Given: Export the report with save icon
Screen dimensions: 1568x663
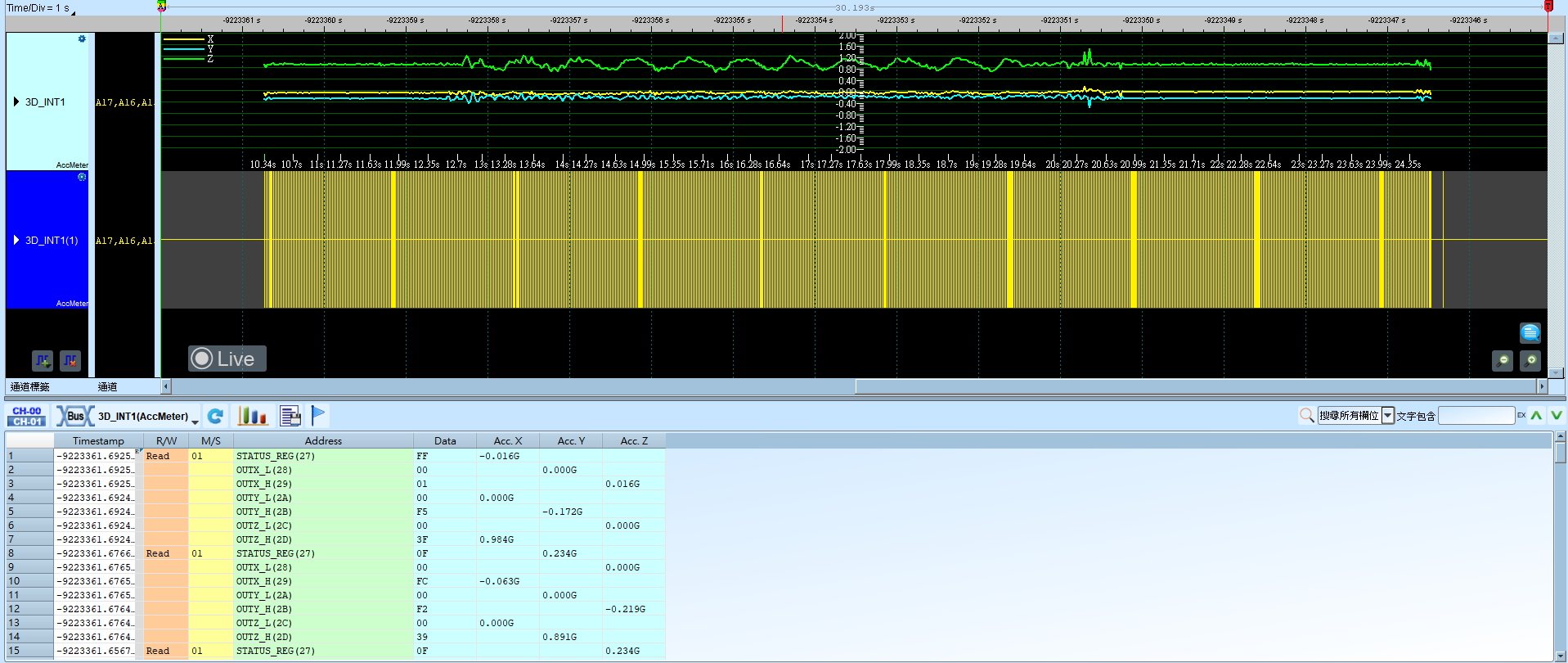Looking at the screenshot, I should 290,416.
